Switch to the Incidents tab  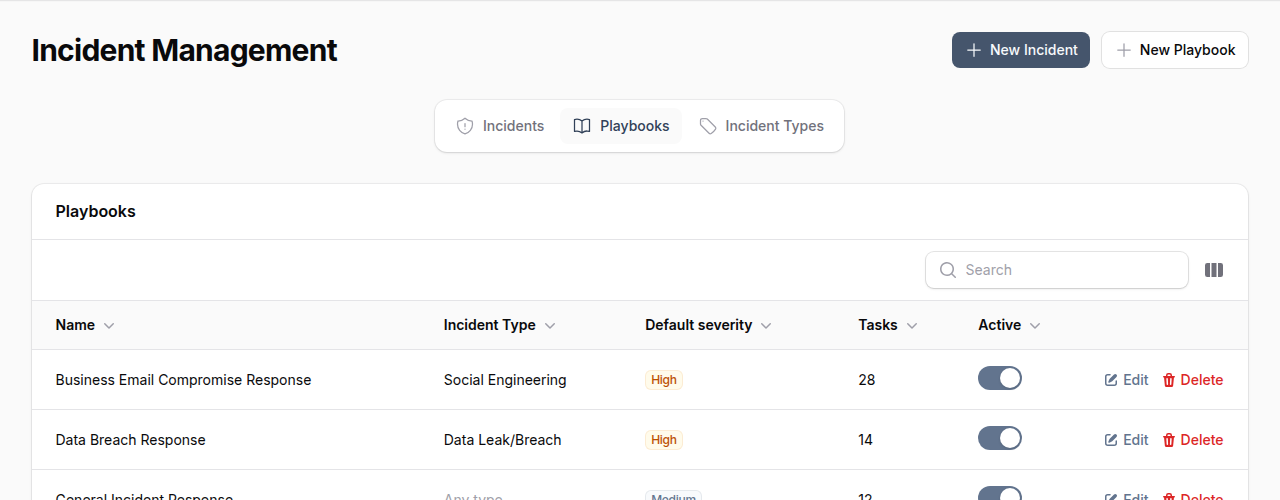(501, 126)
